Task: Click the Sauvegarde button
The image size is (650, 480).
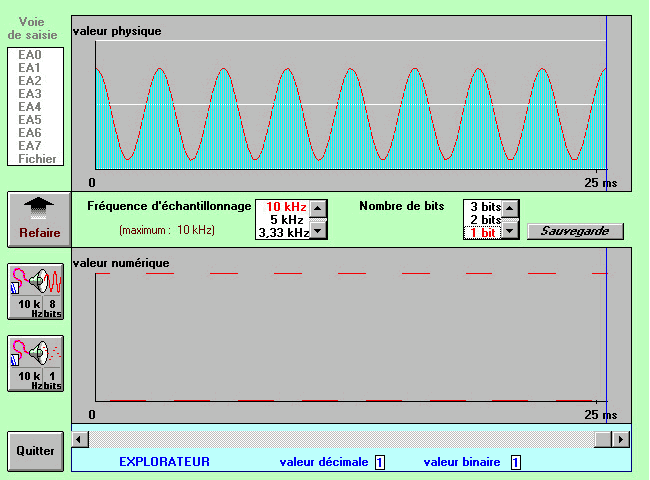Action: (x=575, y=231)
